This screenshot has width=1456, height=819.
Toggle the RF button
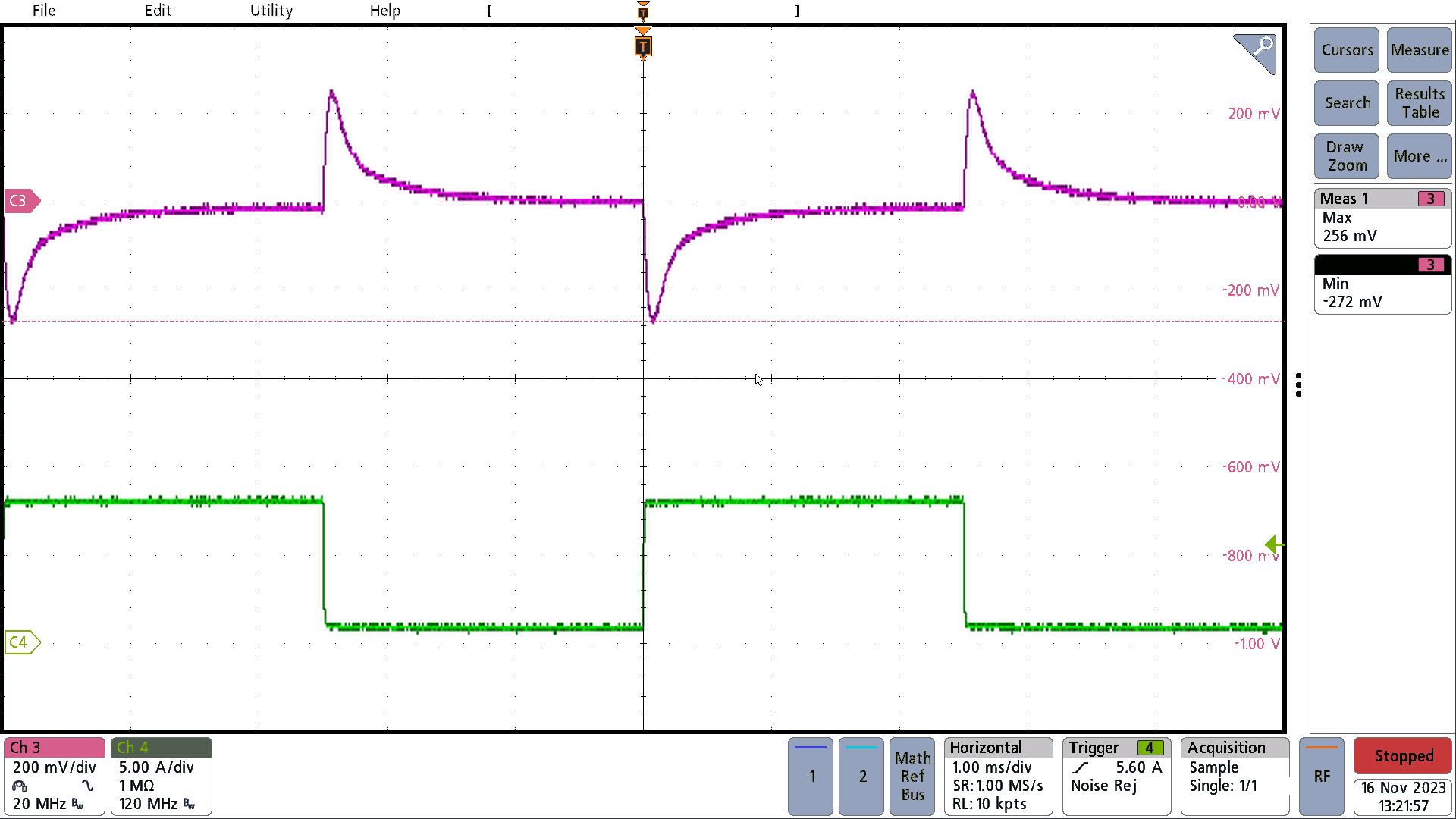pos(1322,777)
